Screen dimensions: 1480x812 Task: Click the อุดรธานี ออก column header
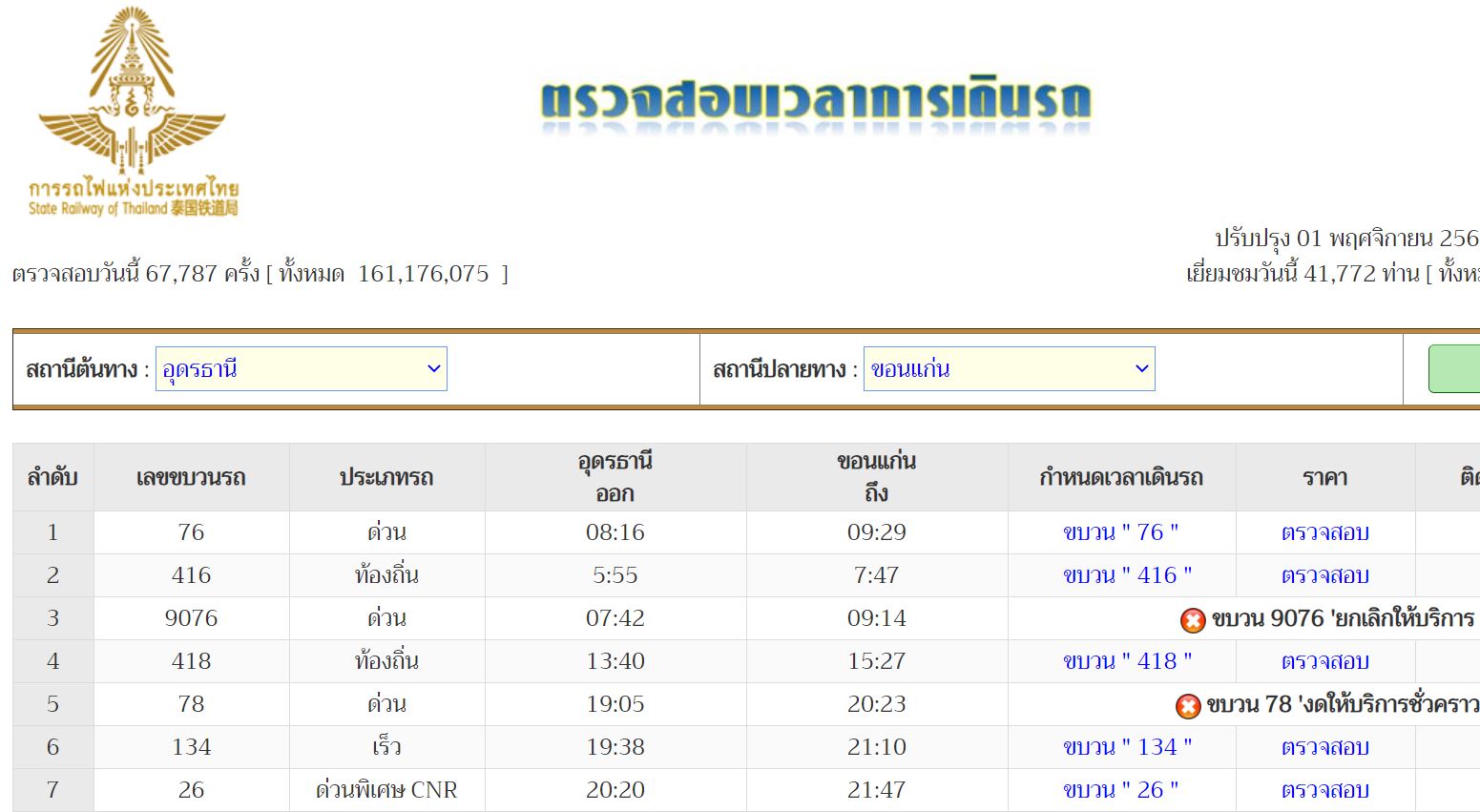[615, 477]
